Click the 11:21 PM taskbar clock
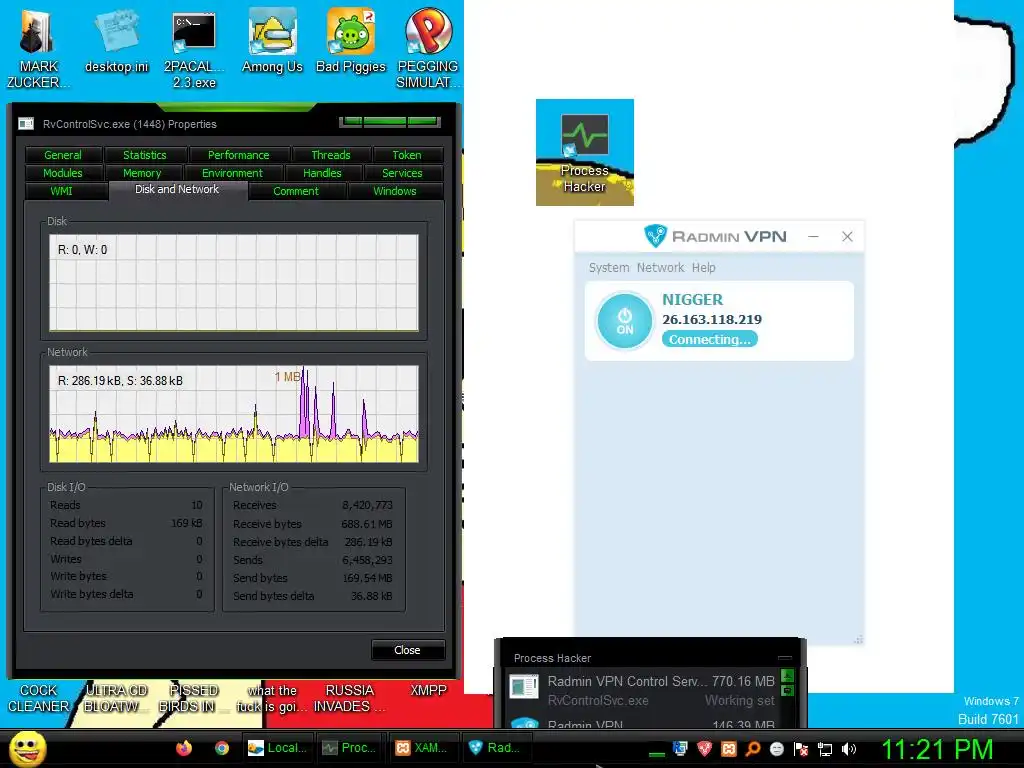Viewport: 1024px width, 768px height. (x=937, y=750)
